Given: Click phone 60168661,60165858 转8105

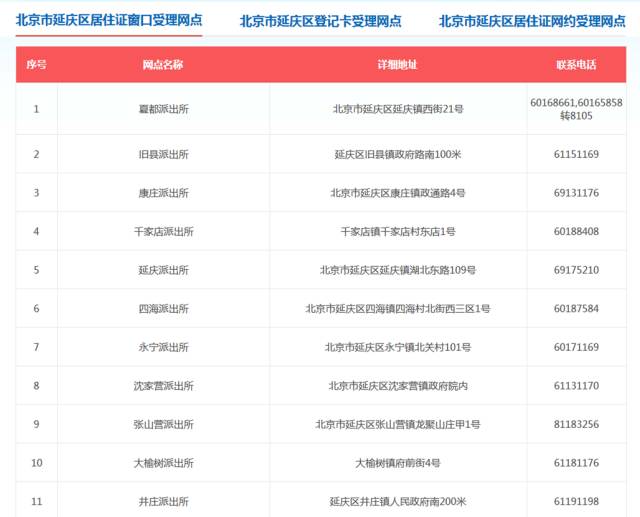Looking at the screenshot, I should point(576,109).
